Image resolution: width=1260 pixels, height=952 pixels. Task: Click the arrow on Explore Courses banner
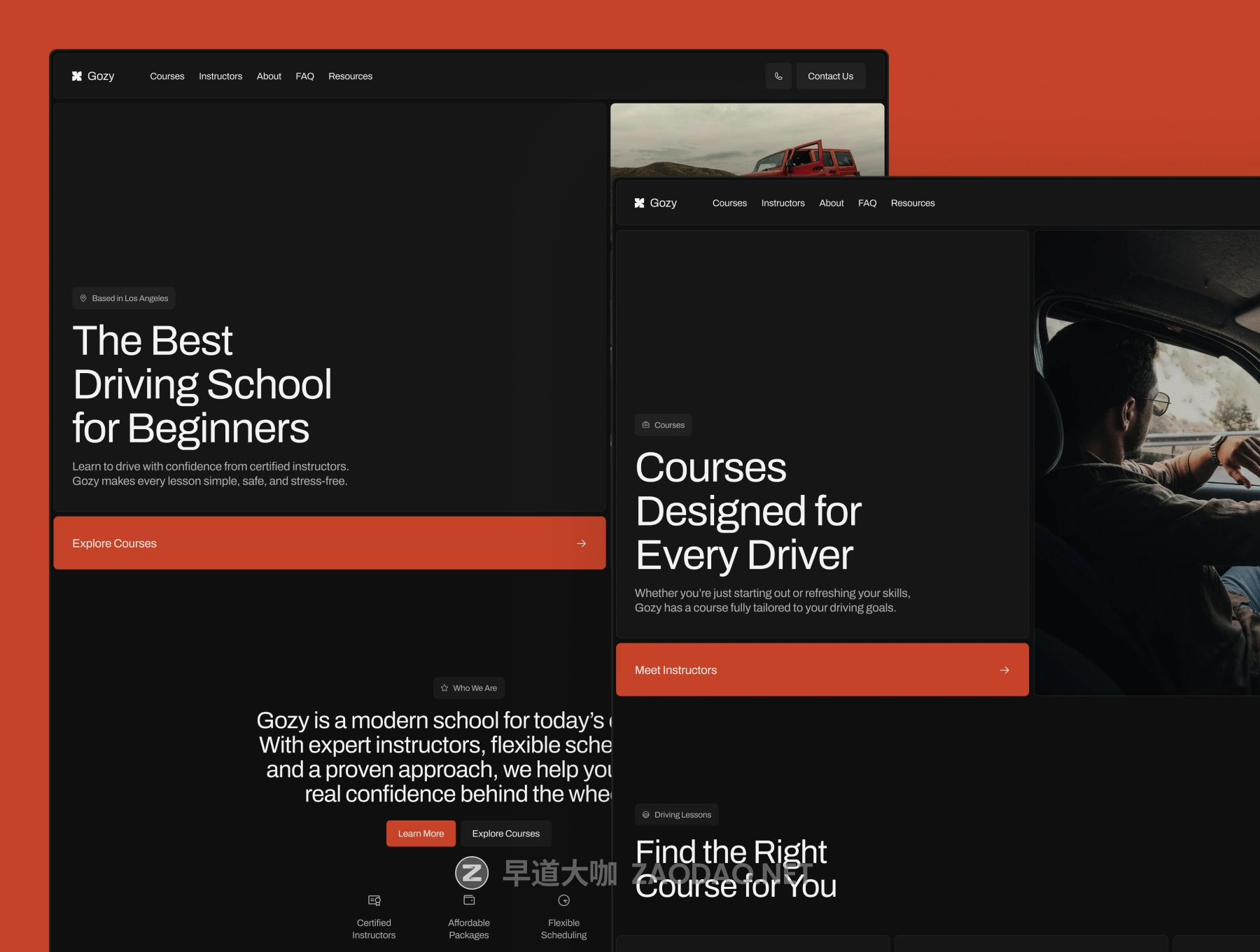(581, 543)
